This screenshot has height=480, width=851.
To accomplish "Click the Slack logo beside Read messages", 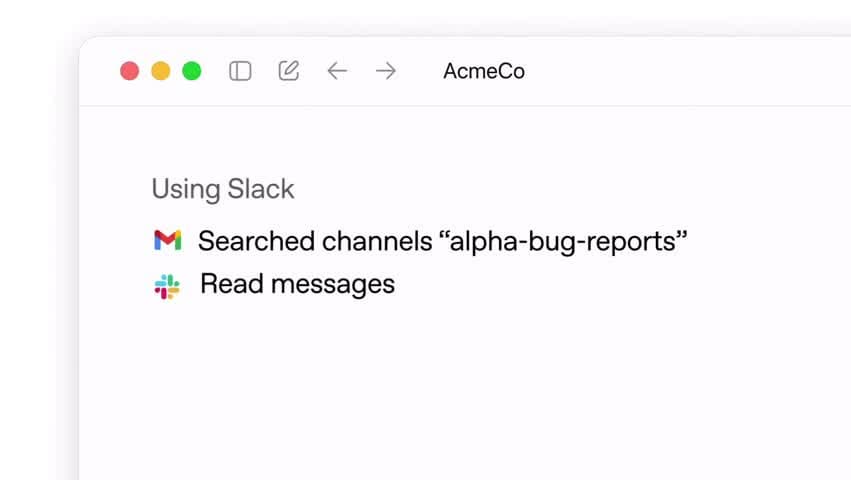I will [167, 287].
